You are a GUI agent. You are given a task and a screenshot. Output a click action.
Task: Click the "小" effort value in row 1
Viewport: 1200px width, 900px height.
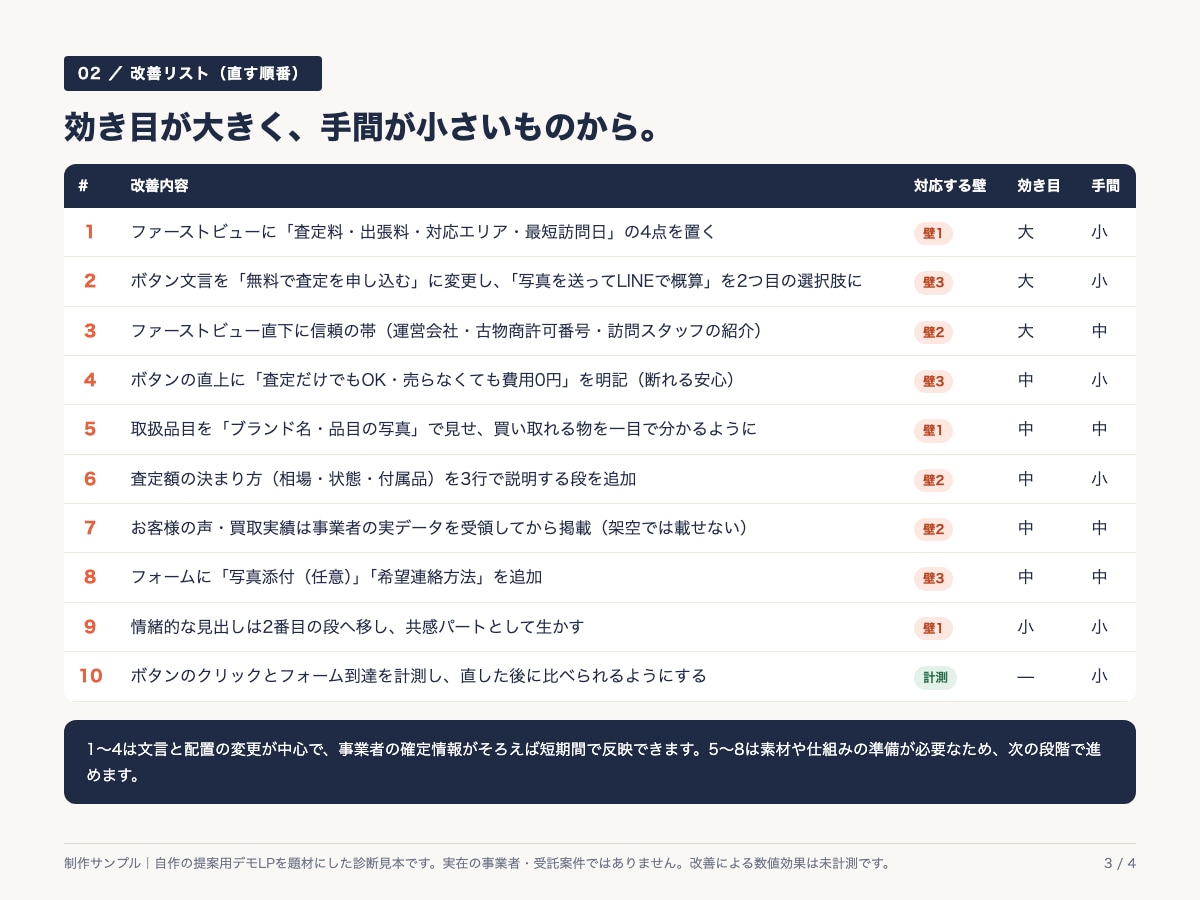(x=1099, y=232)
